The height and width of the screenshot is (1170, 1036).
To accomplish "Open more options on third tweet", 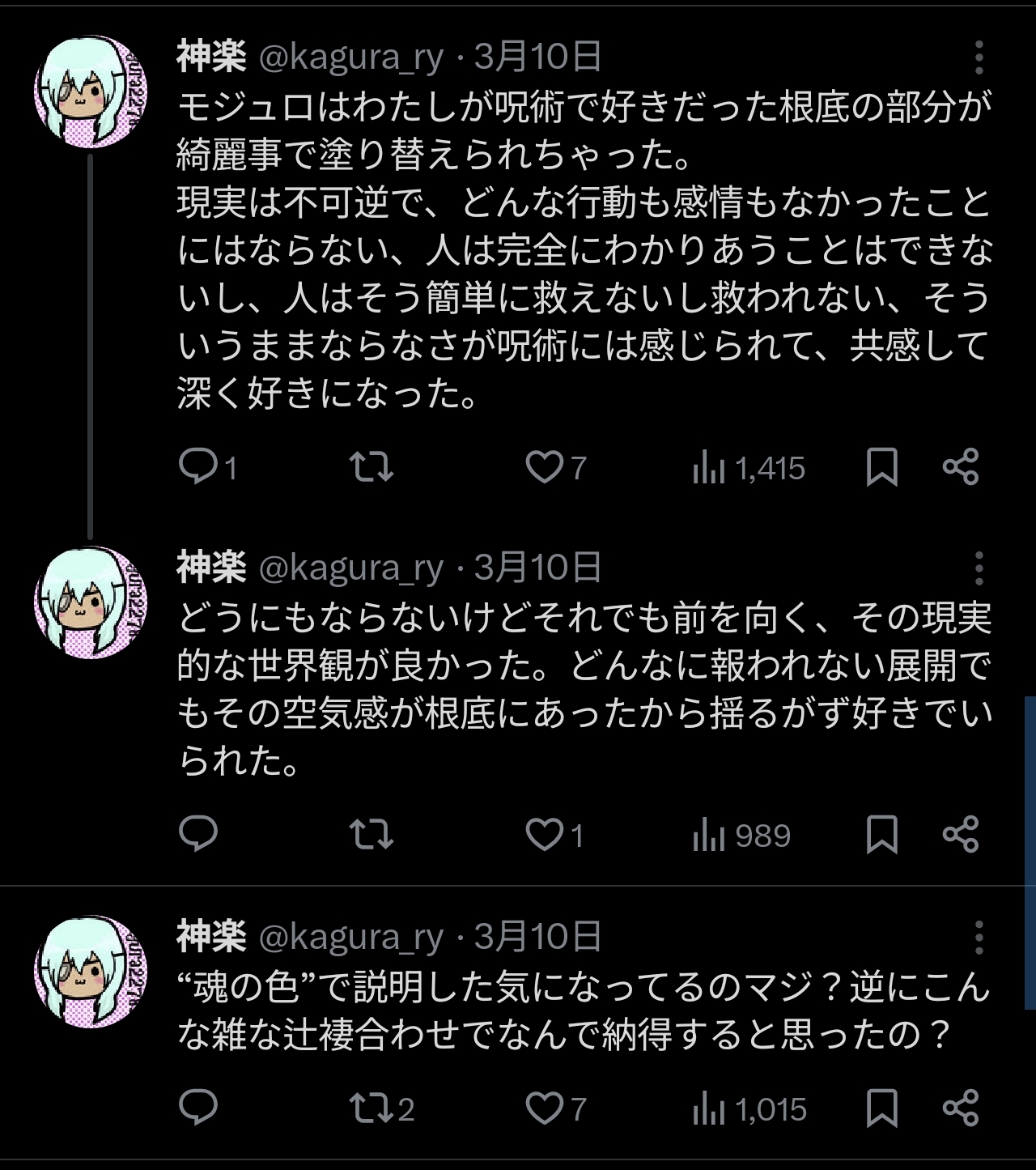I will (x=979, y=937).
